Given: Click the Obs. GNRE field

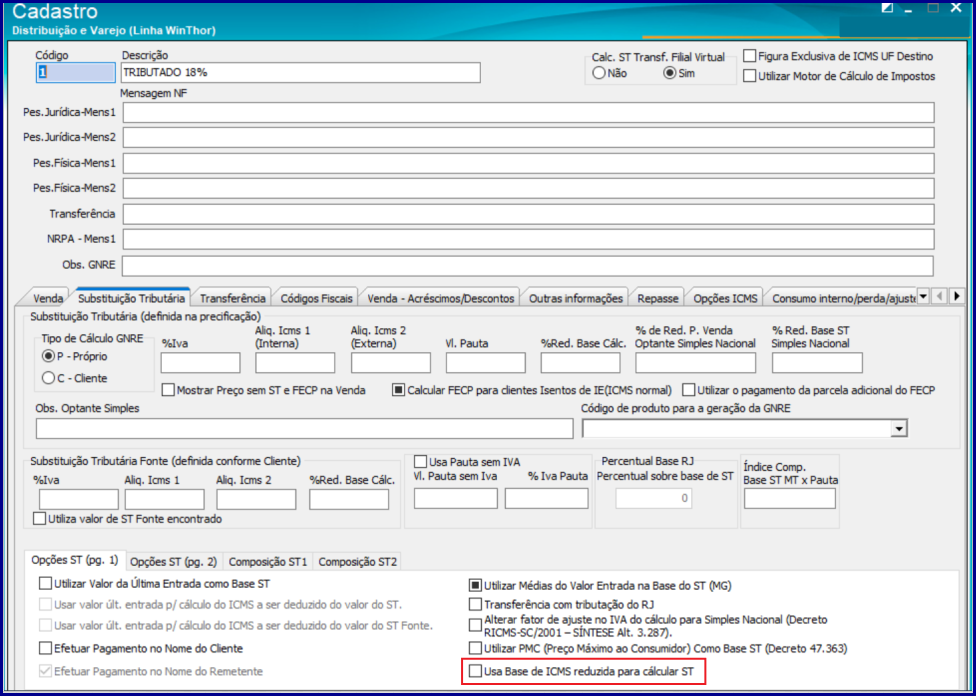Looking at the screenshot, I should [528, 265].
